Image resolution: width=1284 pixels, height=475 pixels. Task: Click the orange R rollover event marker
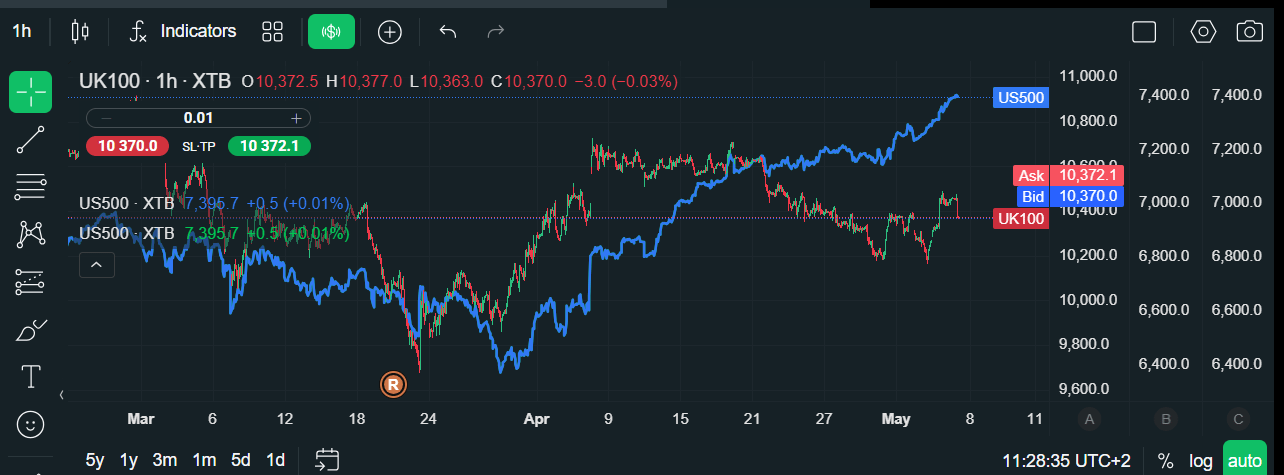click(x=393, y=383)
